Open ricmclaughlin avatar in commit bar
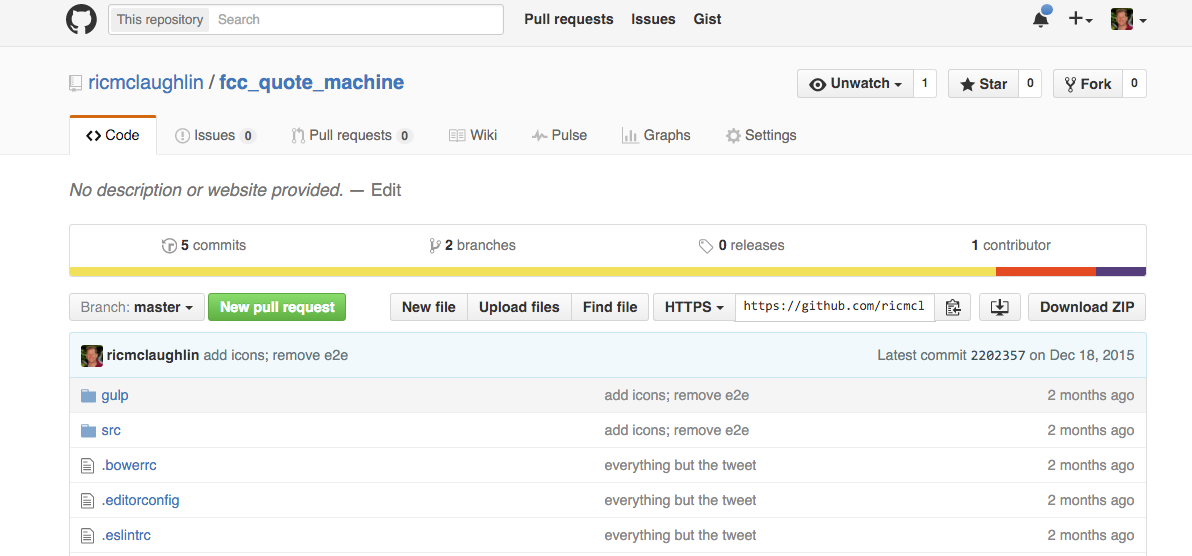1192x556 pixels. (x=92, y=355)
